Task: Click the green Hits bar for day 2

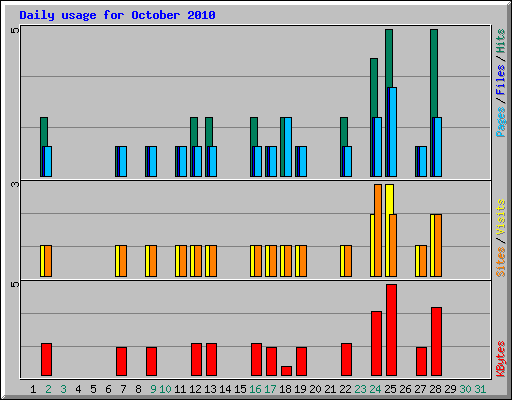Action: (44, 132)
